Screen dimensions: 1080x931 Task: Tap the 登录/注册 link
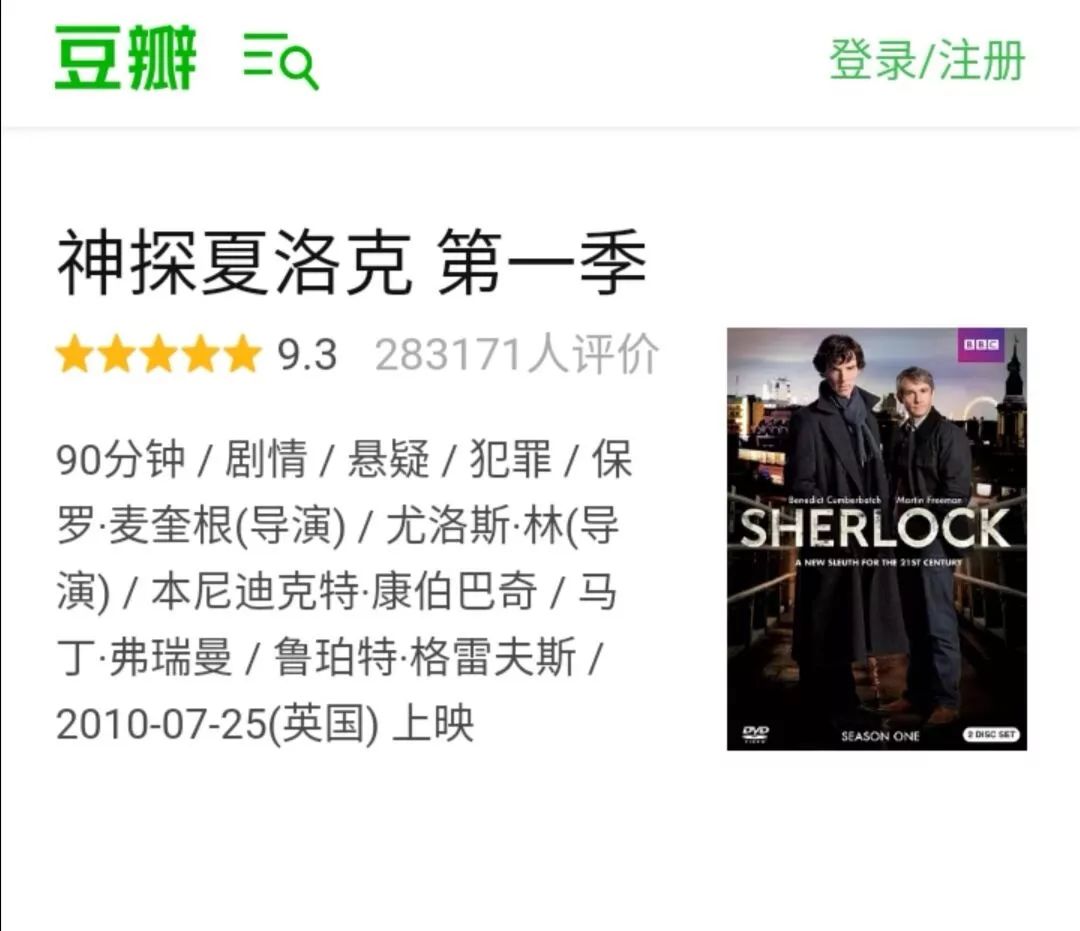(x=927, y=60)
